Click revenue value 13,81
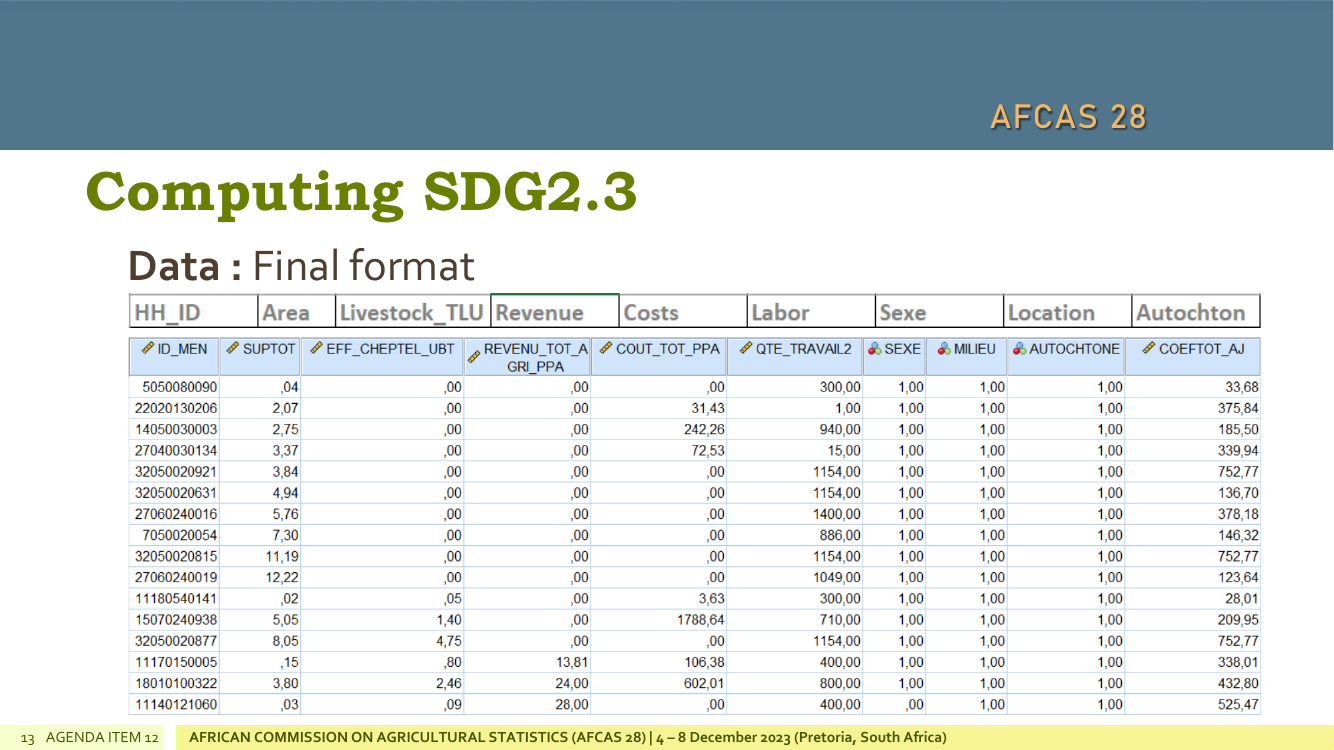 [572, 662]
